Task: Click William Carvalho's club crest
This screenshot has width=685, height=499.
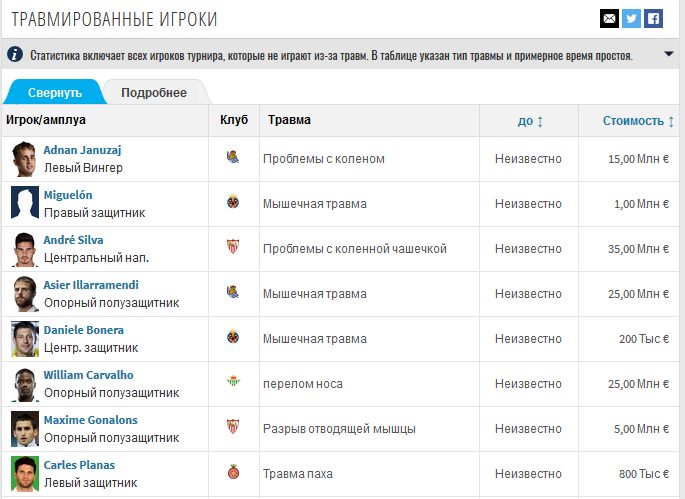Action: tap(232, 383)
